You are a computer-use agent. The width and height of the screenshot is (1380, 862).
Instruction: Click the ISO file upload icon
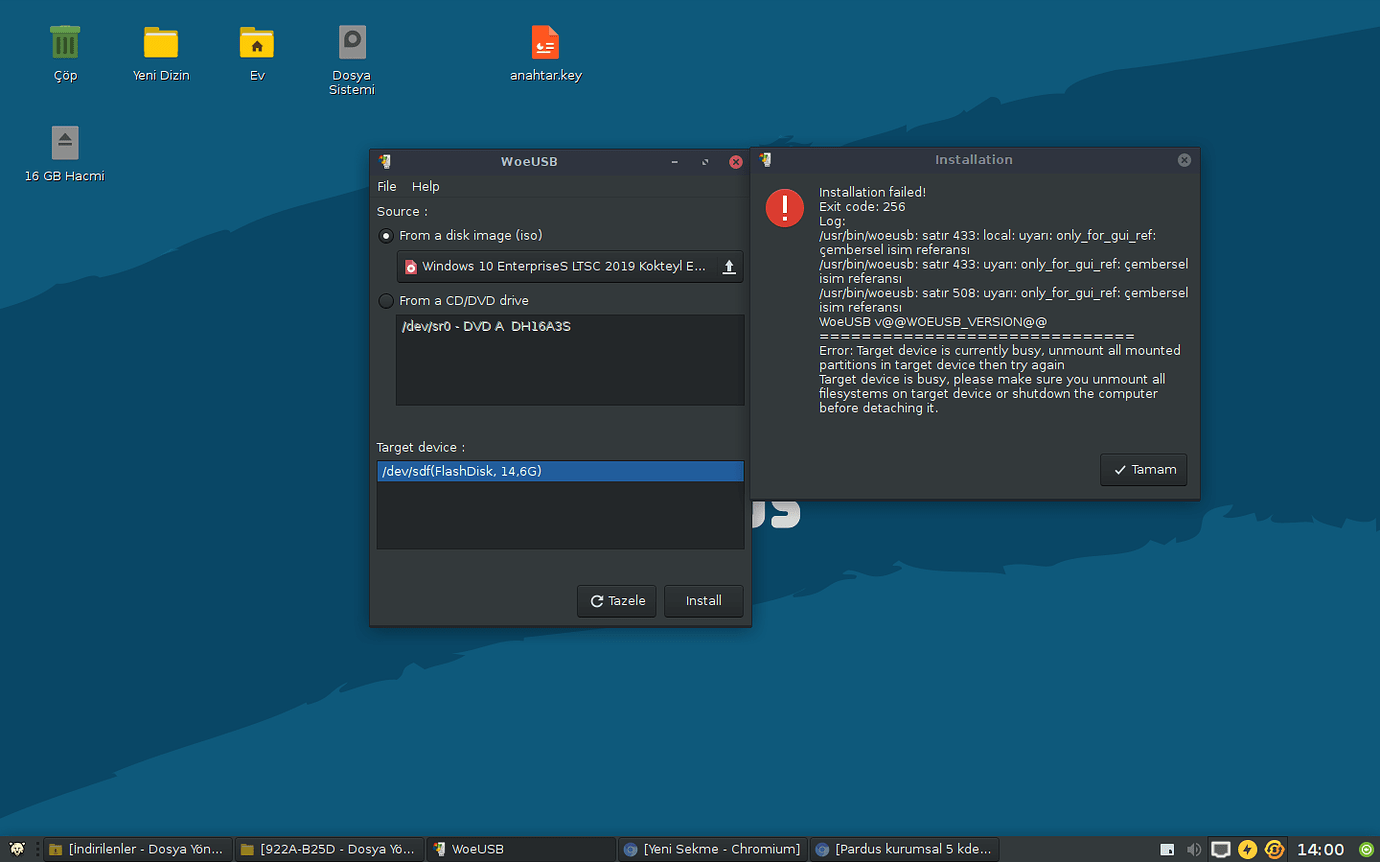coord(729,267)
